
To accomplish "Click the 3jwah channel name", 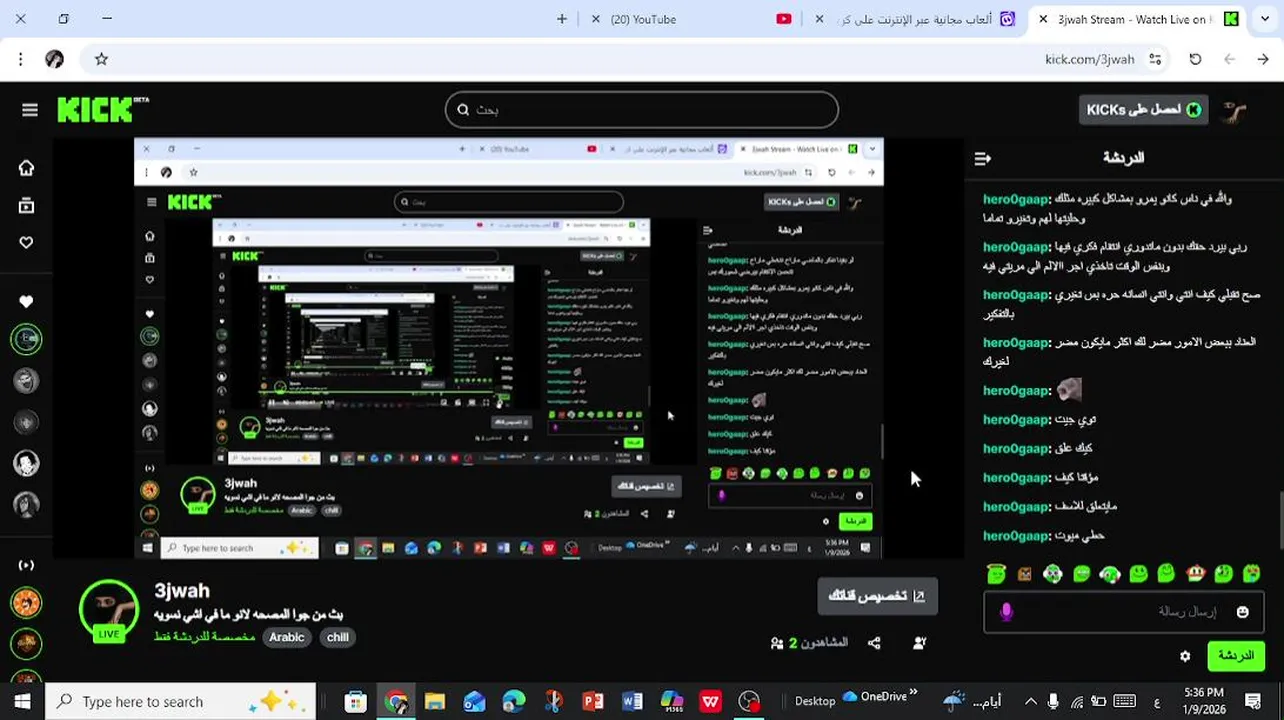I will (x=182, y=590).
